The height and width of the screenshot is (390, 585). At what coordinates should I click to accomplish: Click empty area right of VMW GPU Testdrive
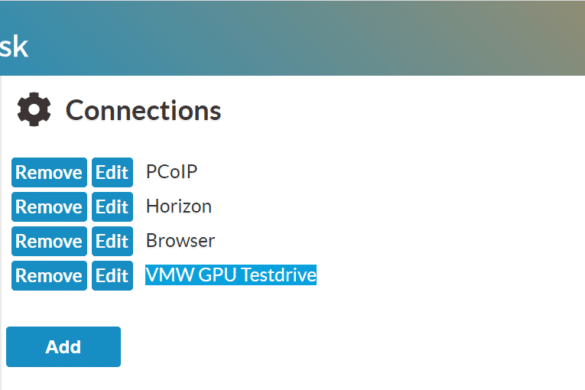point(448,275)
